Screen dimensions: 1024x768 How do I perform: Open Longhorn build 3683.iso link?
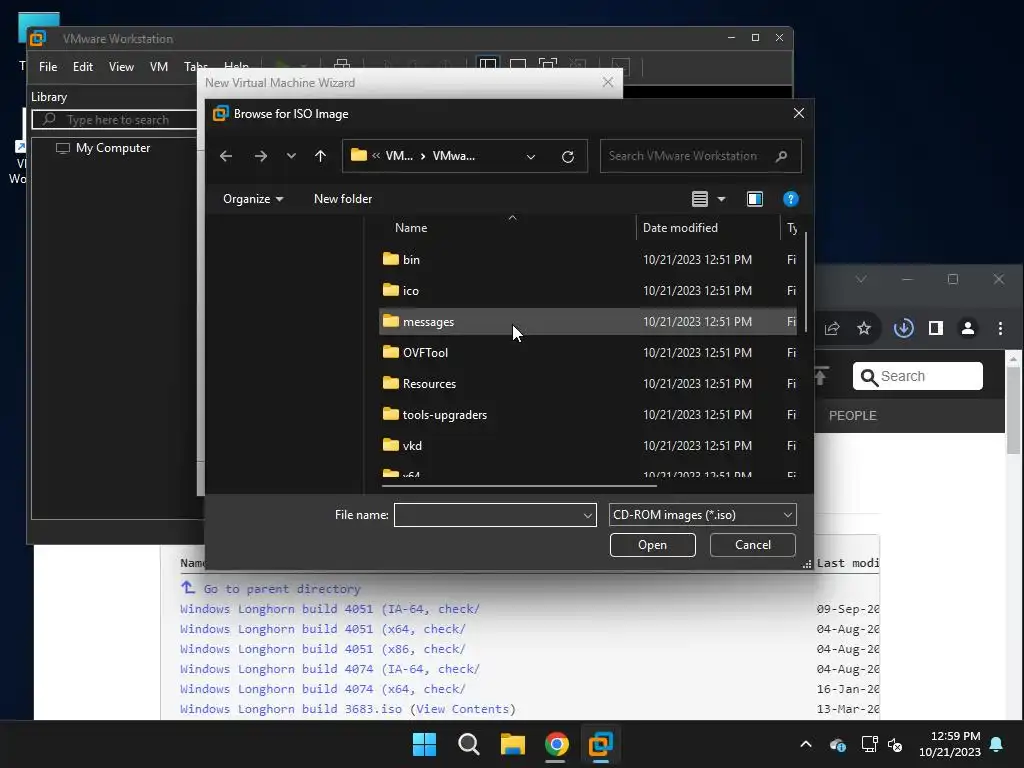(291, 709)
